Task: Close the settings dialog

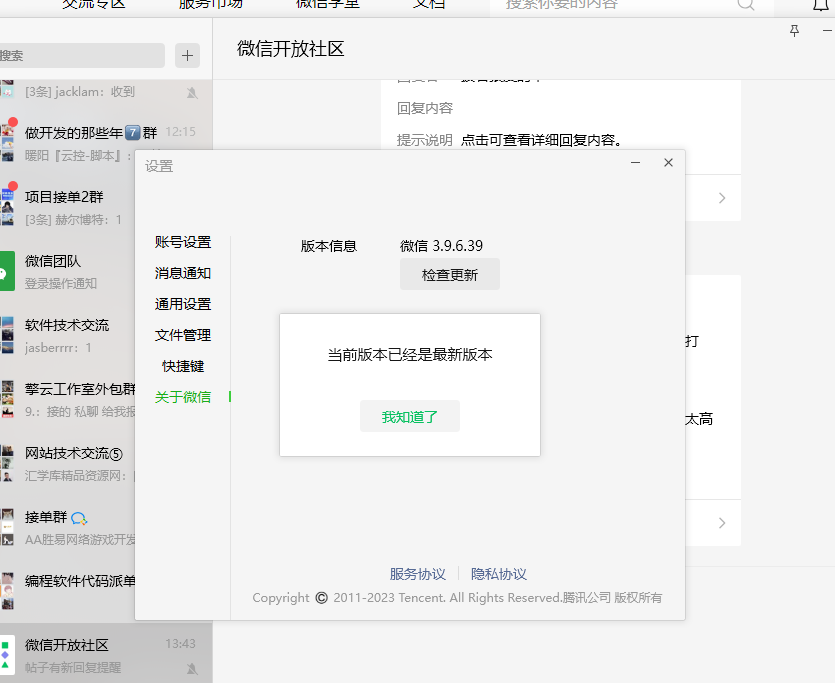Action: (668, 162)
